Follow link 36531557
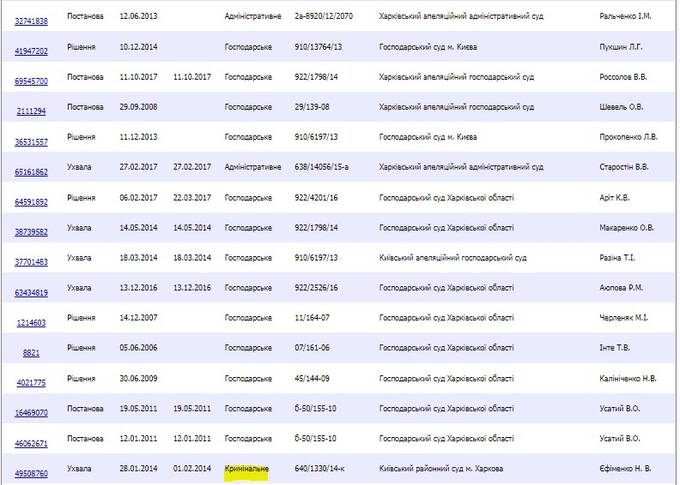This screenshot has width=680, height=485. click(31, 143)
